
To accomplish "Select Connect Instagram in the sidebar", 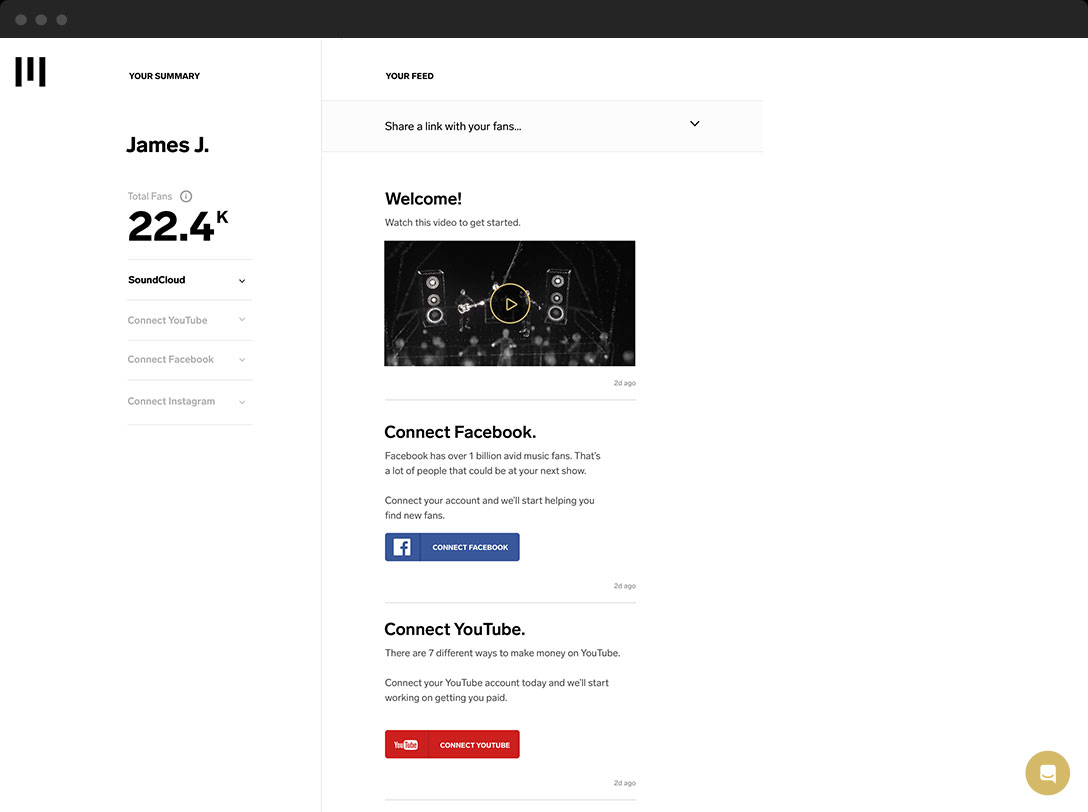I will point(171,401).
